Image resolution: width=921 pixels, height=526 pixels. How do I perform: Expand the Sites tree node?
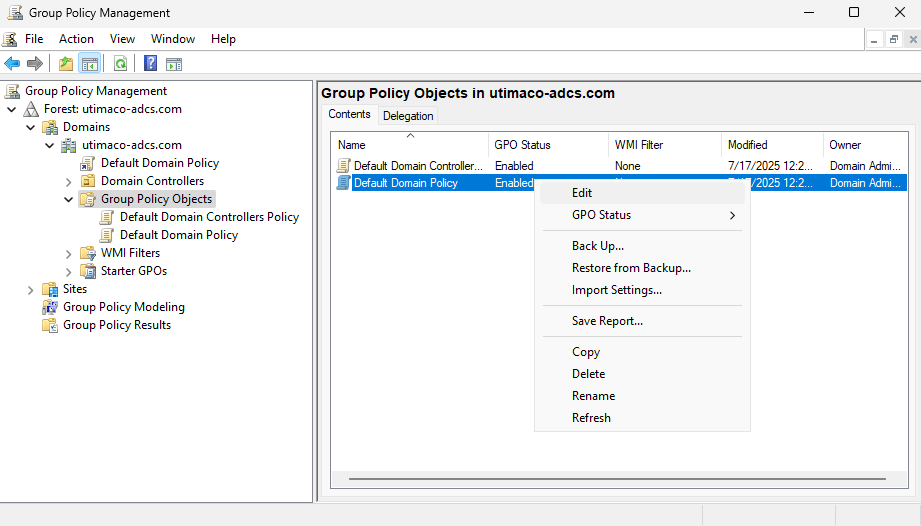30,289
